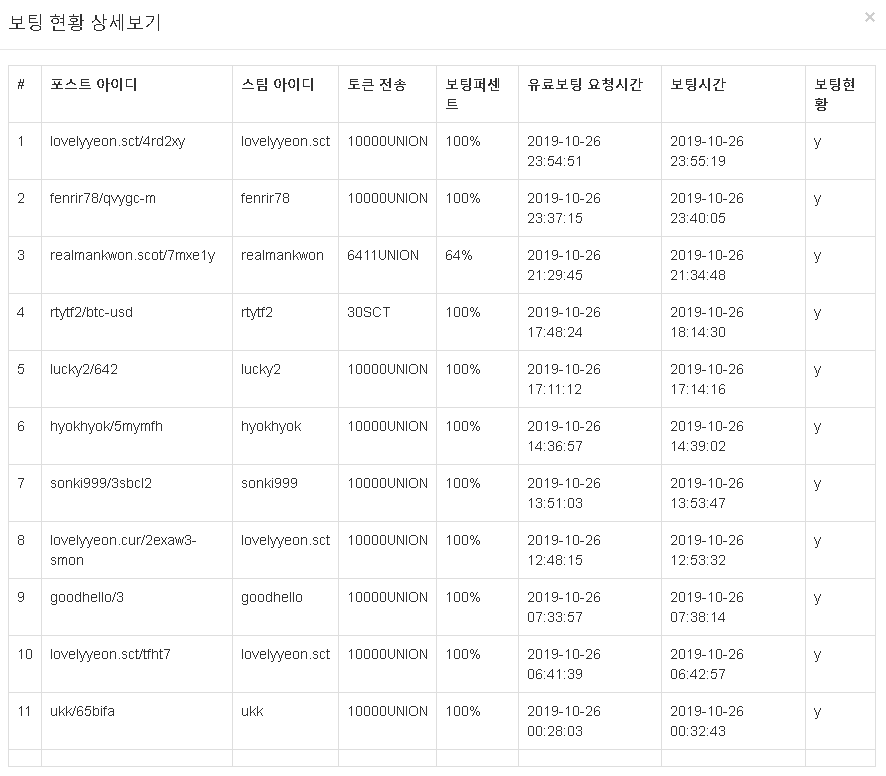Click Steem ID fenrir78

click(x=265, y=198)
